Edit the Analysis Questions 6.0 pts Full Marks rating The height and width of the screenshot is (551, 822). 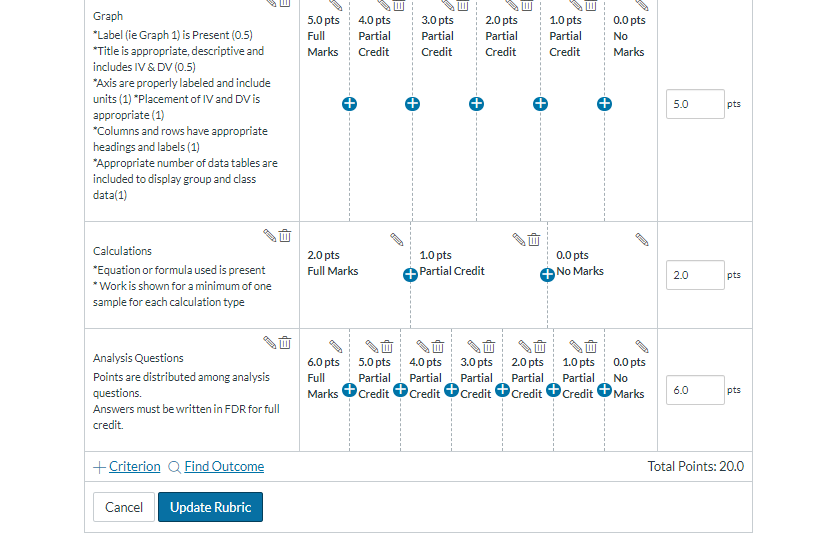pyautogui.click(x=336, y=346)
